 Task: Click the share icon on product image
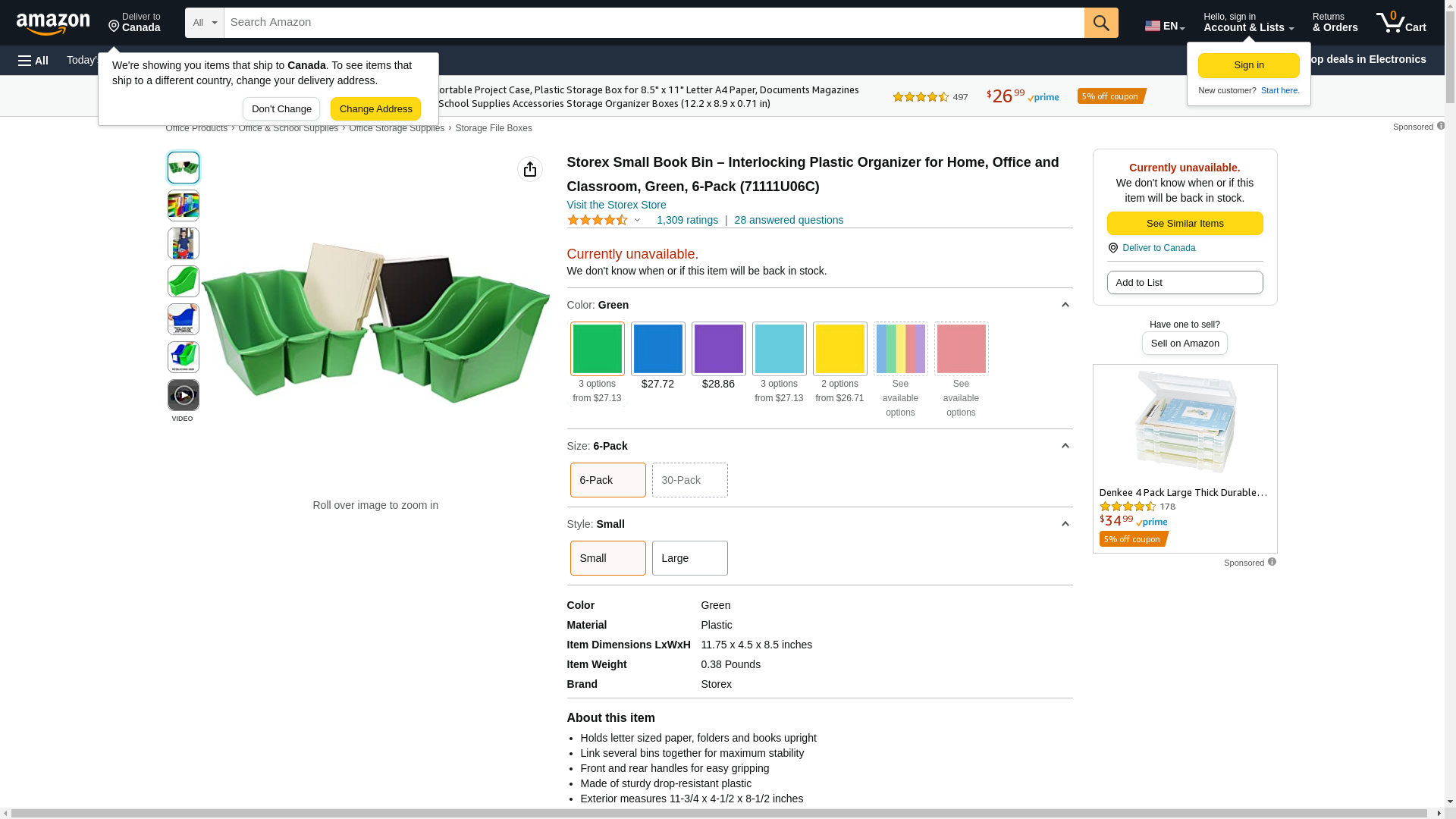click(530, 169)
